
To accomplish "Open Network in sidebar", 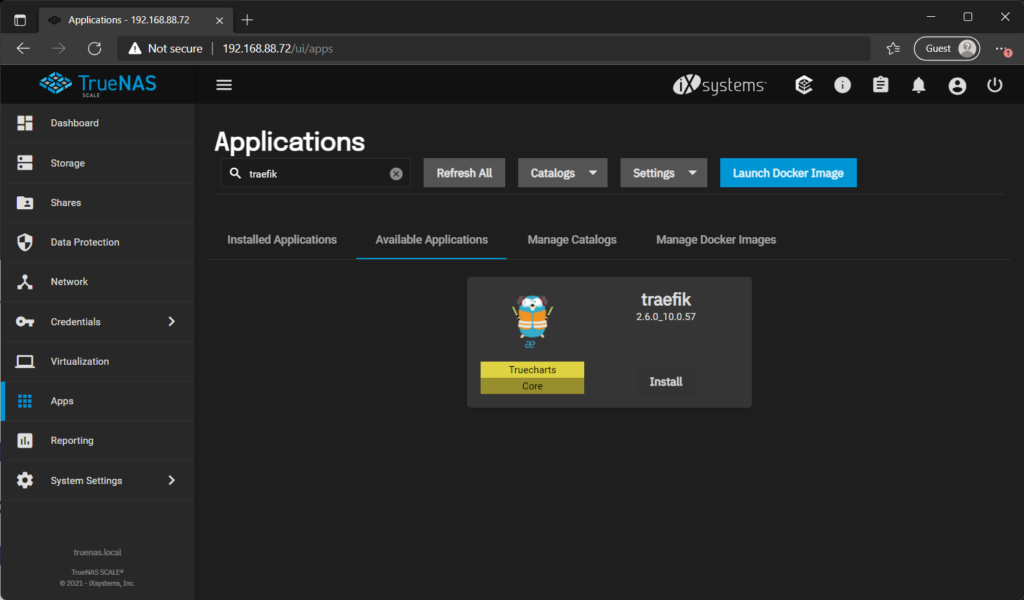I will click(x=98, y=281).
